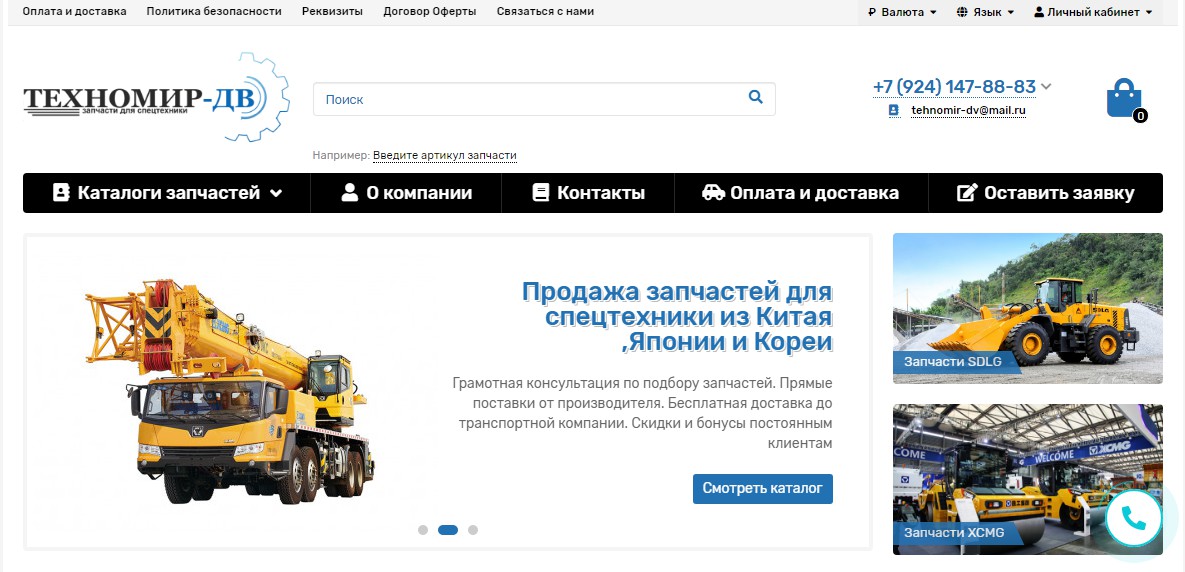Click the yellow crane truck image

point(231,391)
